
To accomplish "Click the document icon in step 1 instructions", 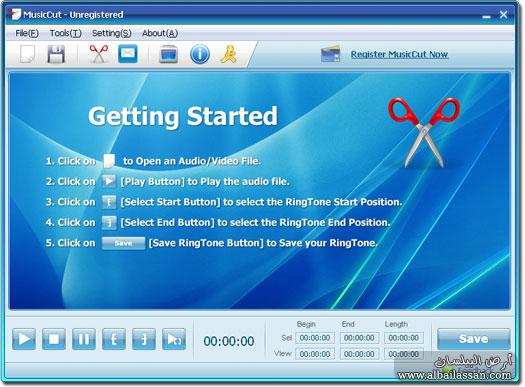I will tap(109, 161).
